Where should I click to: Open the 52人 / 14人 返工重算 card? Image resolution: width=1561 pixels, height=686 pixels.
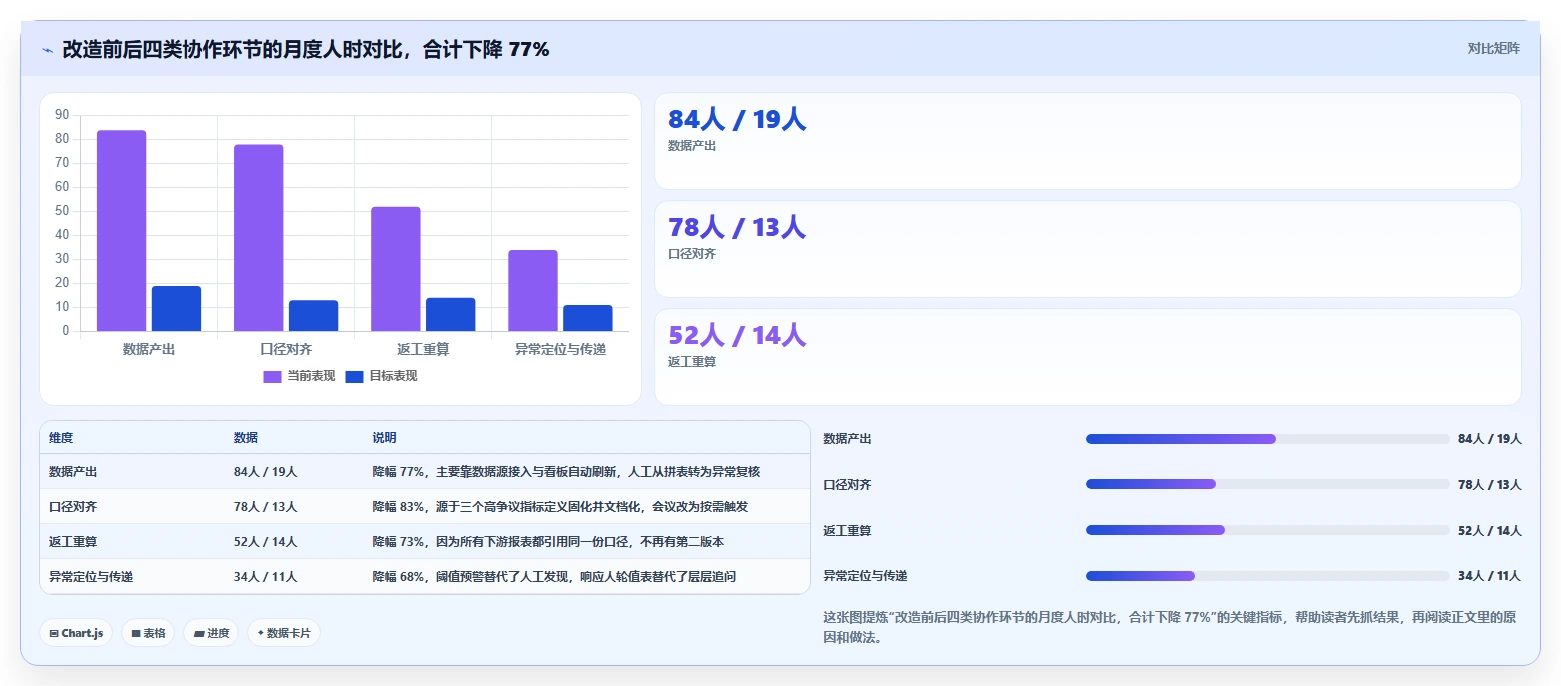point(1087,357)
